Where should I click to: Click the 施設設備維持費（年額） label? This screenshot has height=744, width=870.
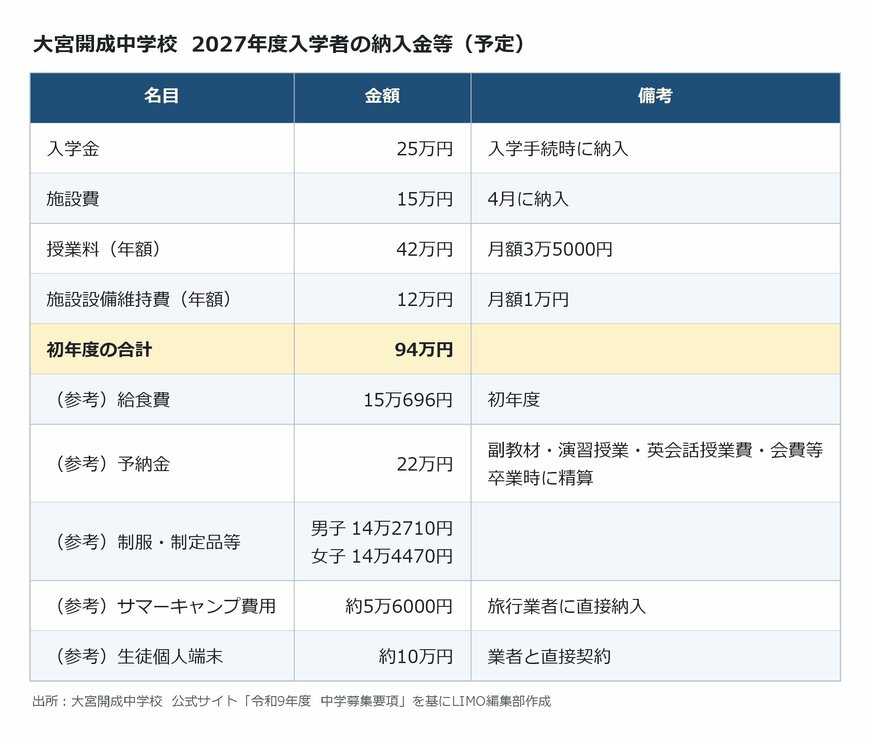[x=139, y=300]
